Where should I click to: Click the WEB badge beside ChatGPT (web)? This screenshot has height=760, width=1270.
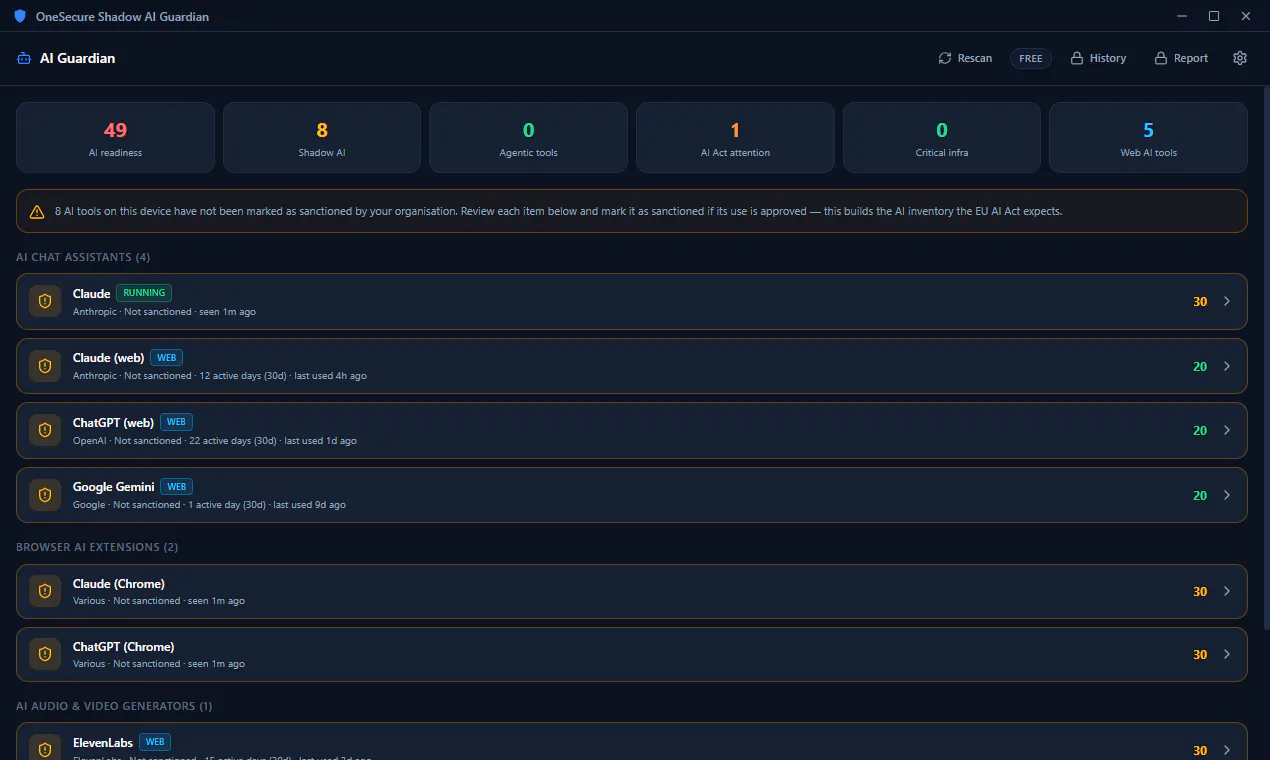176,422
